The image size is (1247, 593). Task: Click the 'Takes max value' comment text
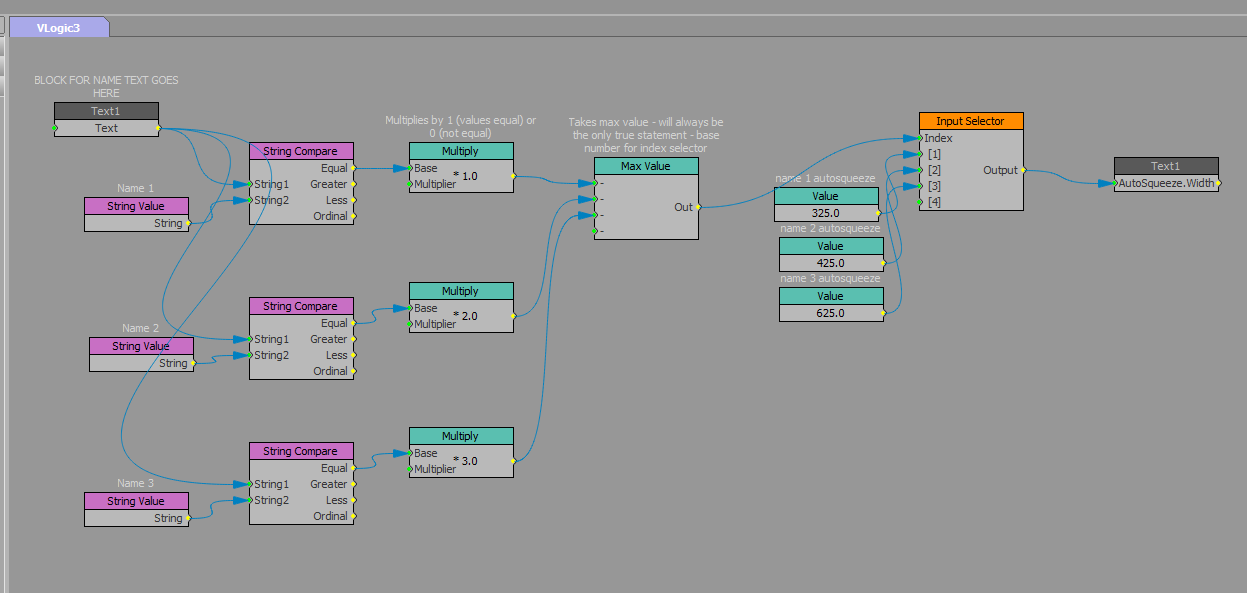tap(646, 135)
